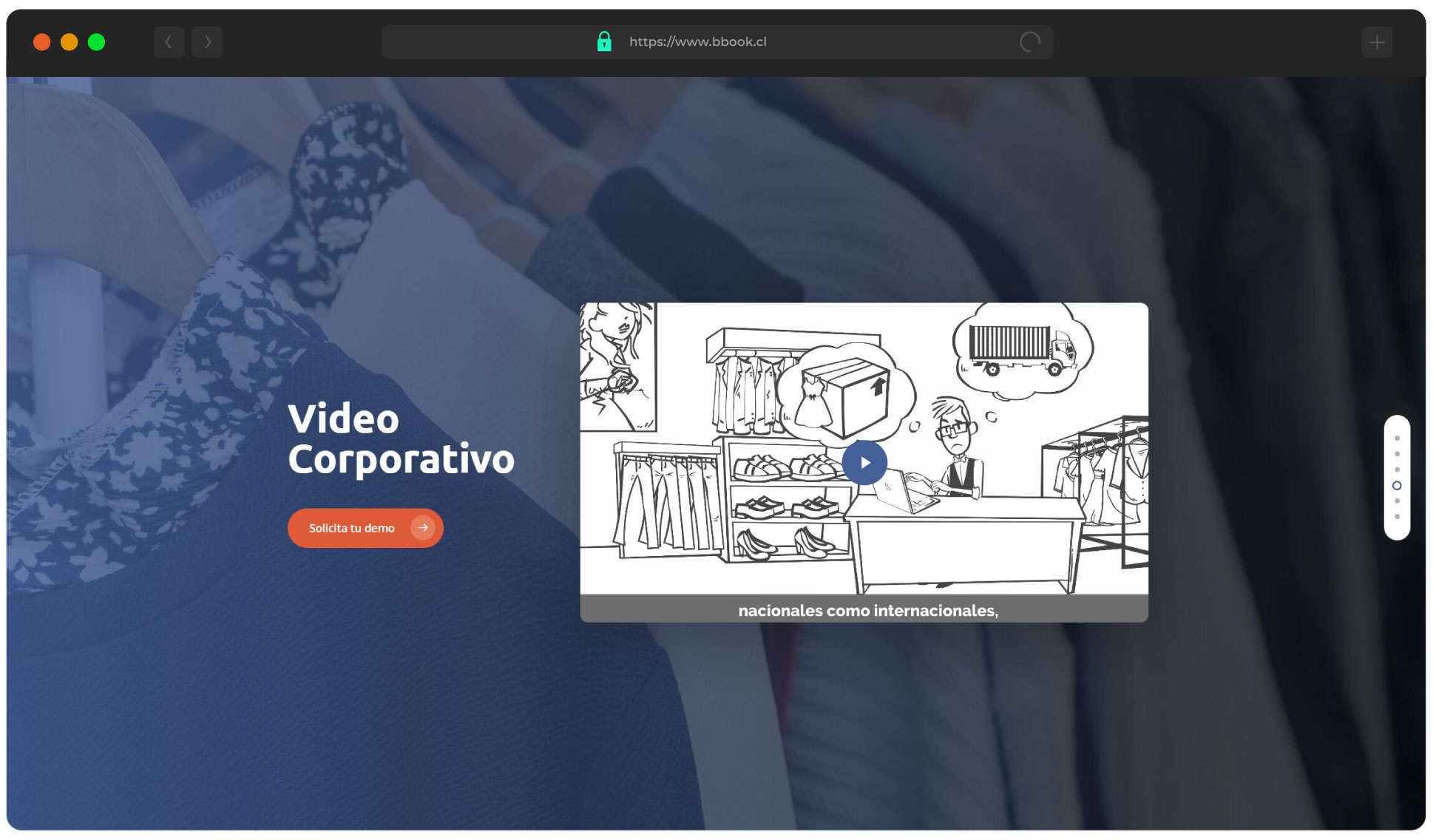Go back with the browser back arrow
Viewport: 1436px width, 840px height.
click(x=169, y=42)
